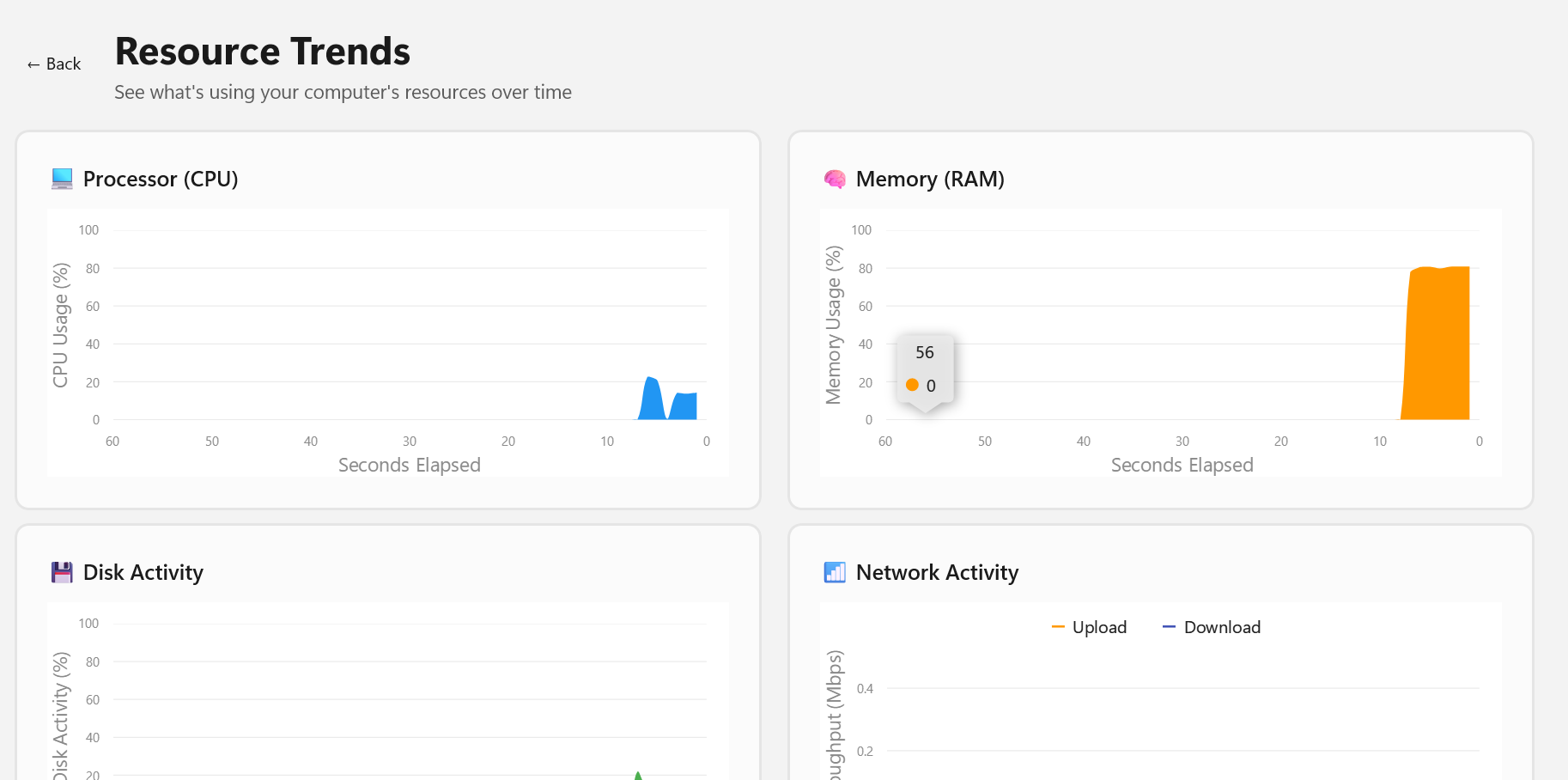Click the Network Activity bar chart icon
Screen dimensions: 1568x780
coord(835,572)
